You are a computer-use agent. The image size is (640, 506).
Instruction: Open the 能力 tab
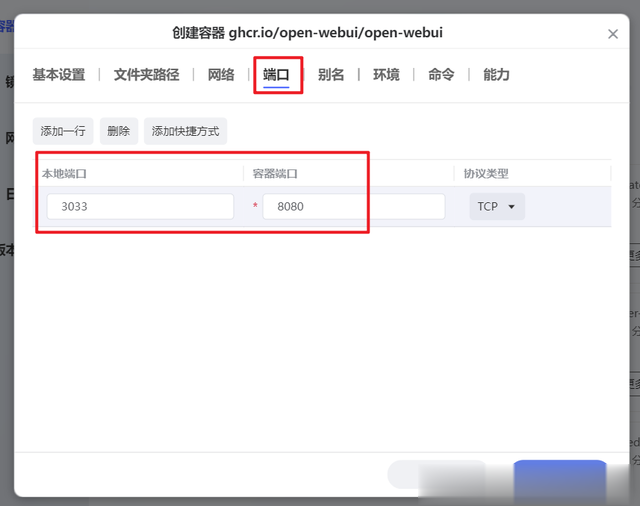(496, 75)
